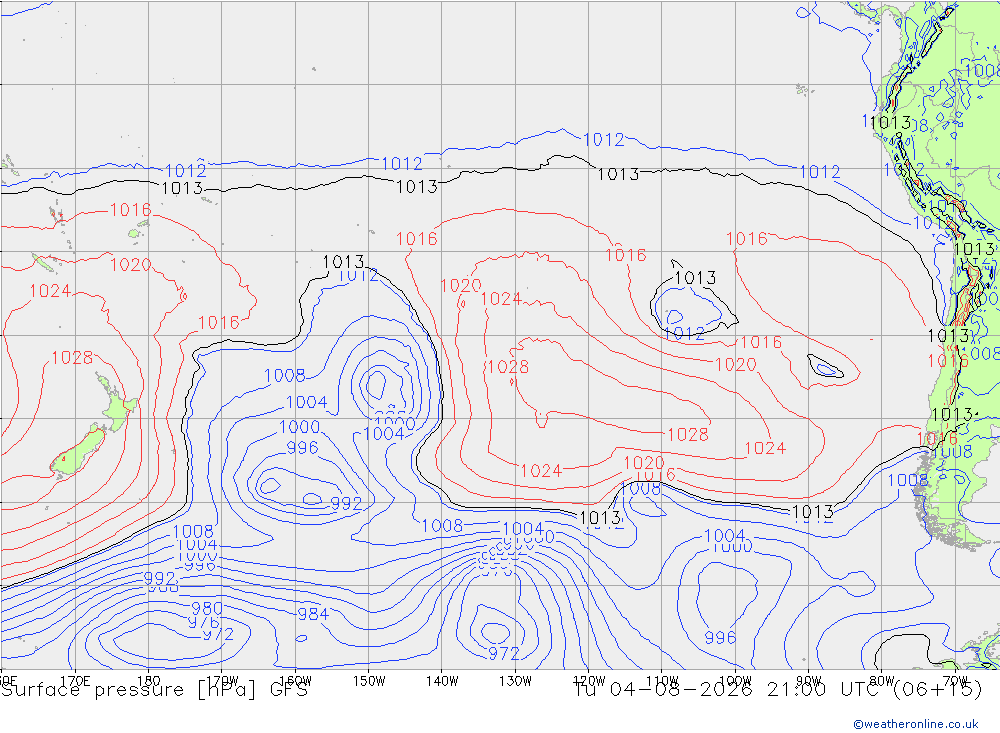This screenshot has height=733, width=1000.
Task: Click the 70W longitude label
Action: 955,681
